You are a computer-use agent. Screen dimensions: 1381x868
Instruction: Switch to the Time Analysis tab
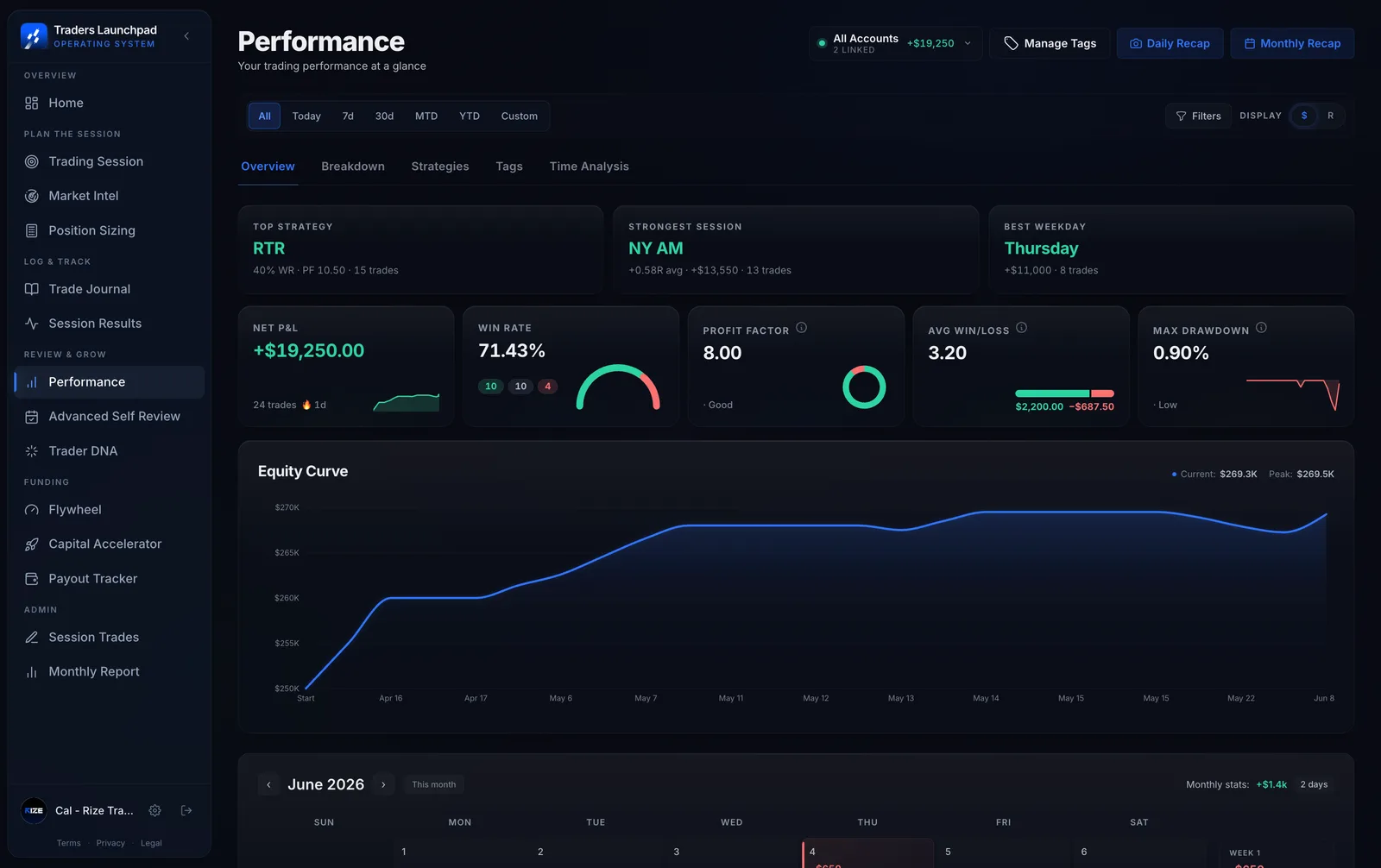tap(590, 167)
